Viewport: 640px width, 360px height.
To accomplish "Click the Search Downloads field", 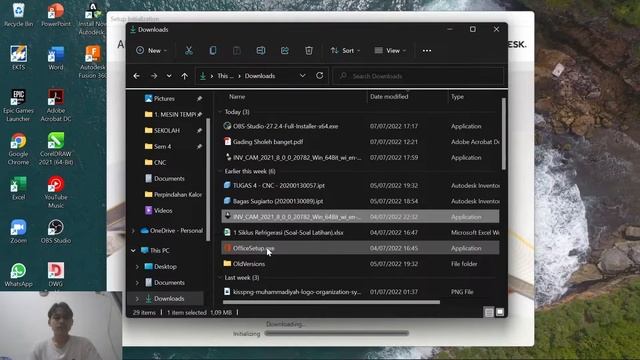I will (418, 76).
